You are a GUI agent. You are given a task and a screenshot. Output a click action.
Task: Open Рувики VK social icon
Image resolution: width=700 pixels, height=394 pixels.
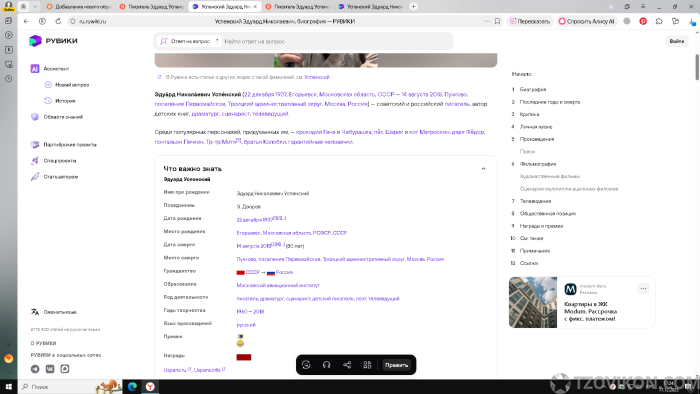click(50, 369)
